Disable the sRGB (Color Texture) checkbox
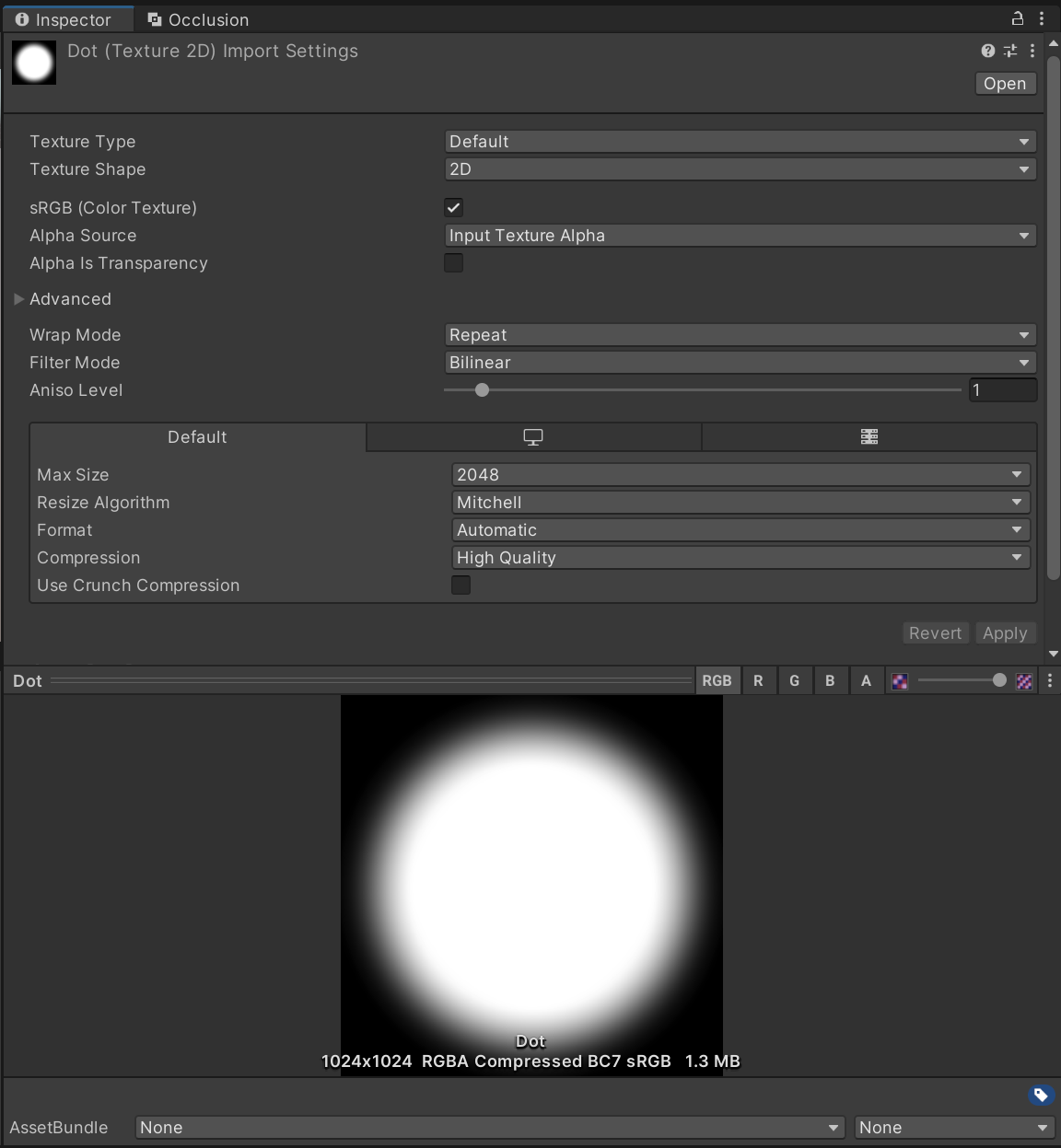Viewport: 1061px width, 1148px height. pos(454,207)
